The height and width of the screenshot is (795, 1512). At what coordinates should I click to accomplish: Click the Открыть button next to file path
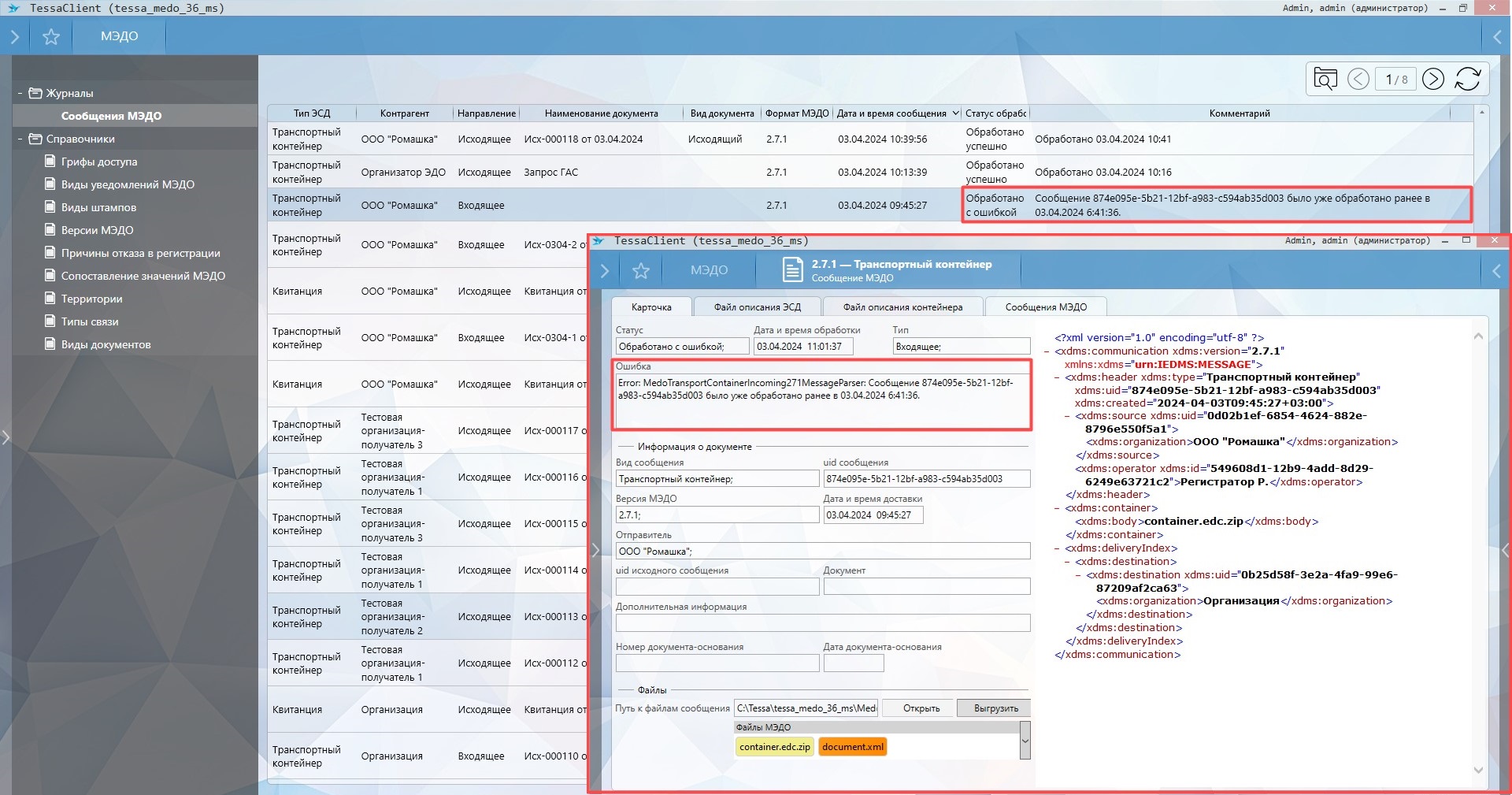(x=921, y=708)
